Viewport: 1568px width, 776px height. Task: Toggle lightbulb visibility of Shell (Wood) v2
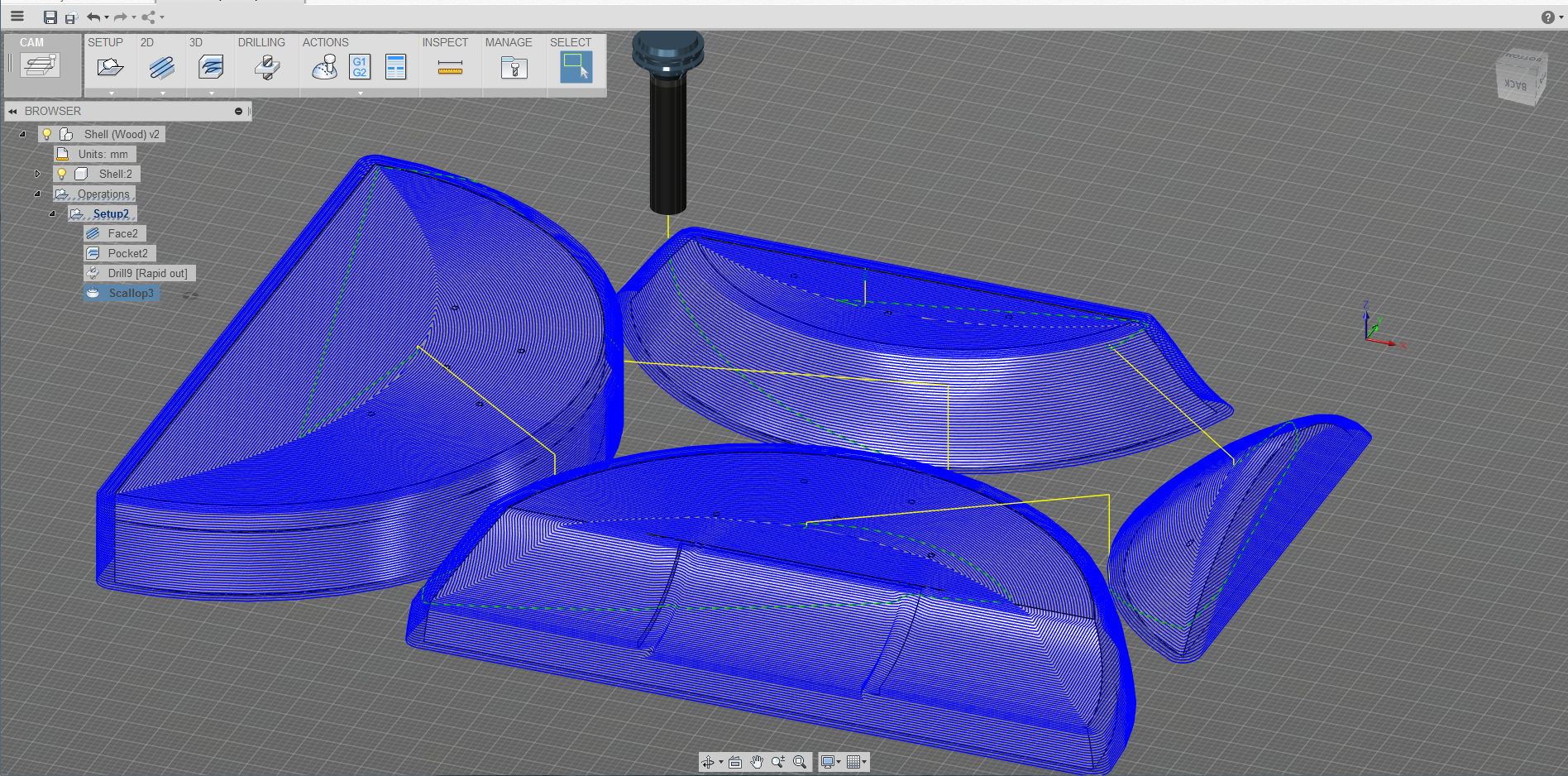[x=47, y=134]
